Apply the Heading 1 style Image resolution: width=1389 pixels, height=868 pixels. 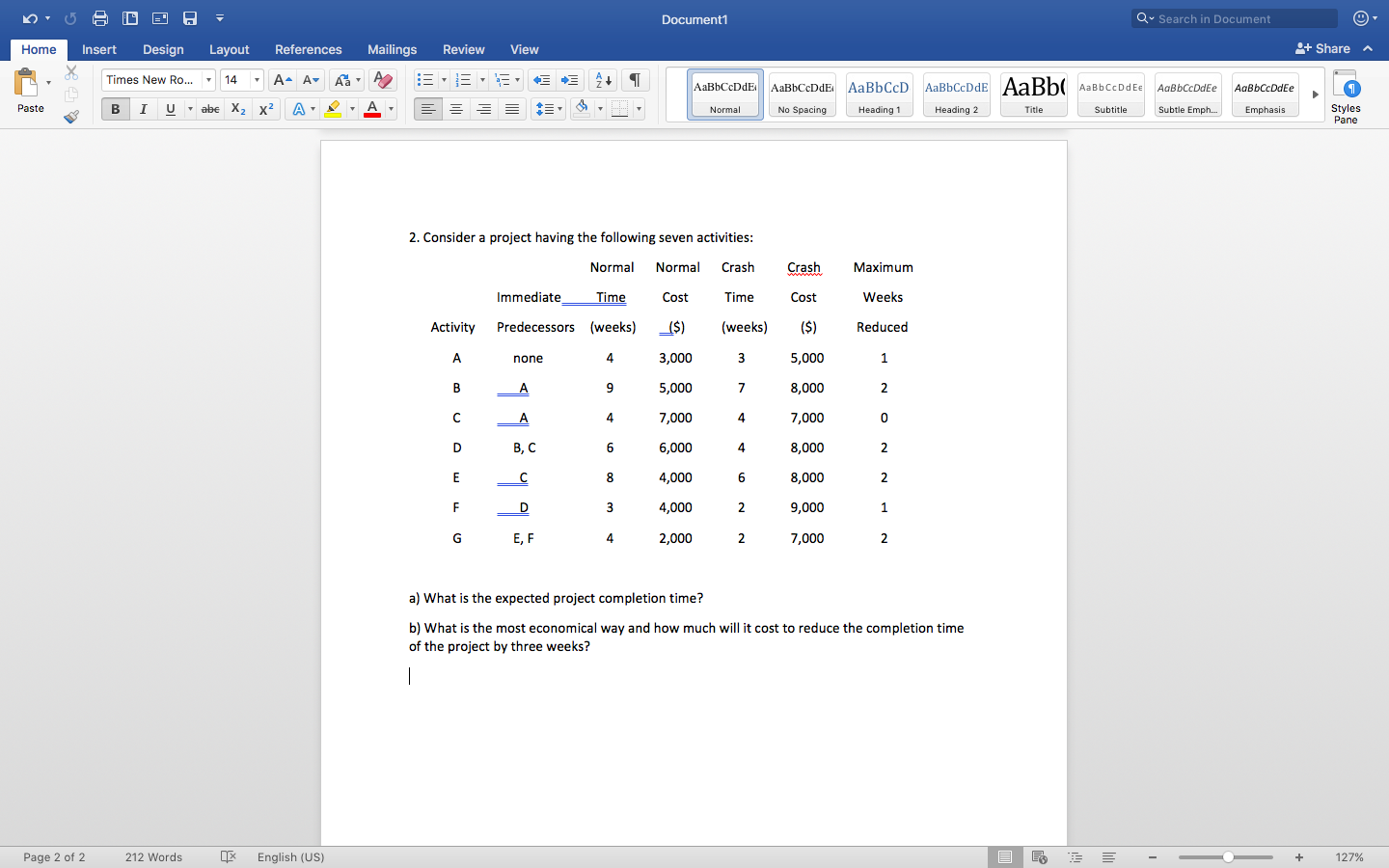tap(879, 94)
